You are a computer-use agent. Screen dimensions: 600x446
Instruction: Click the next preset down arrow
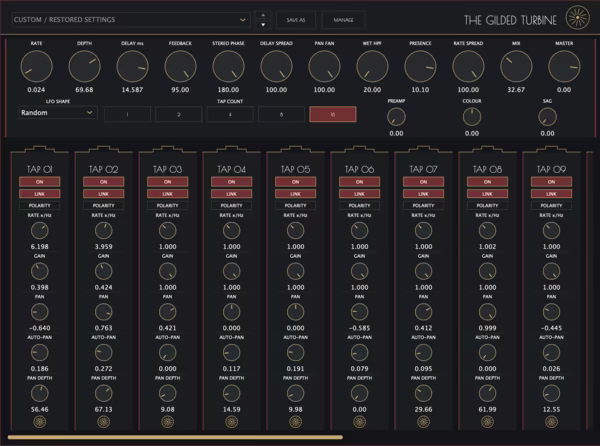pos(263,24)
